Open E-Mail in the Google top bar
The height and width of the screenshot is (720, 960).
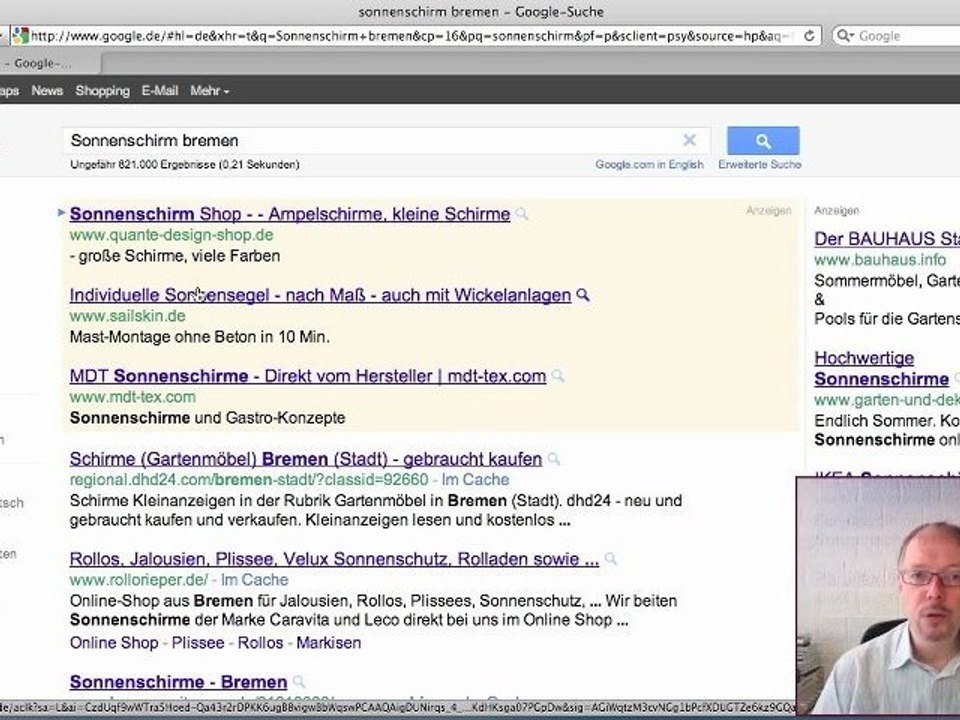click(160, 91)
